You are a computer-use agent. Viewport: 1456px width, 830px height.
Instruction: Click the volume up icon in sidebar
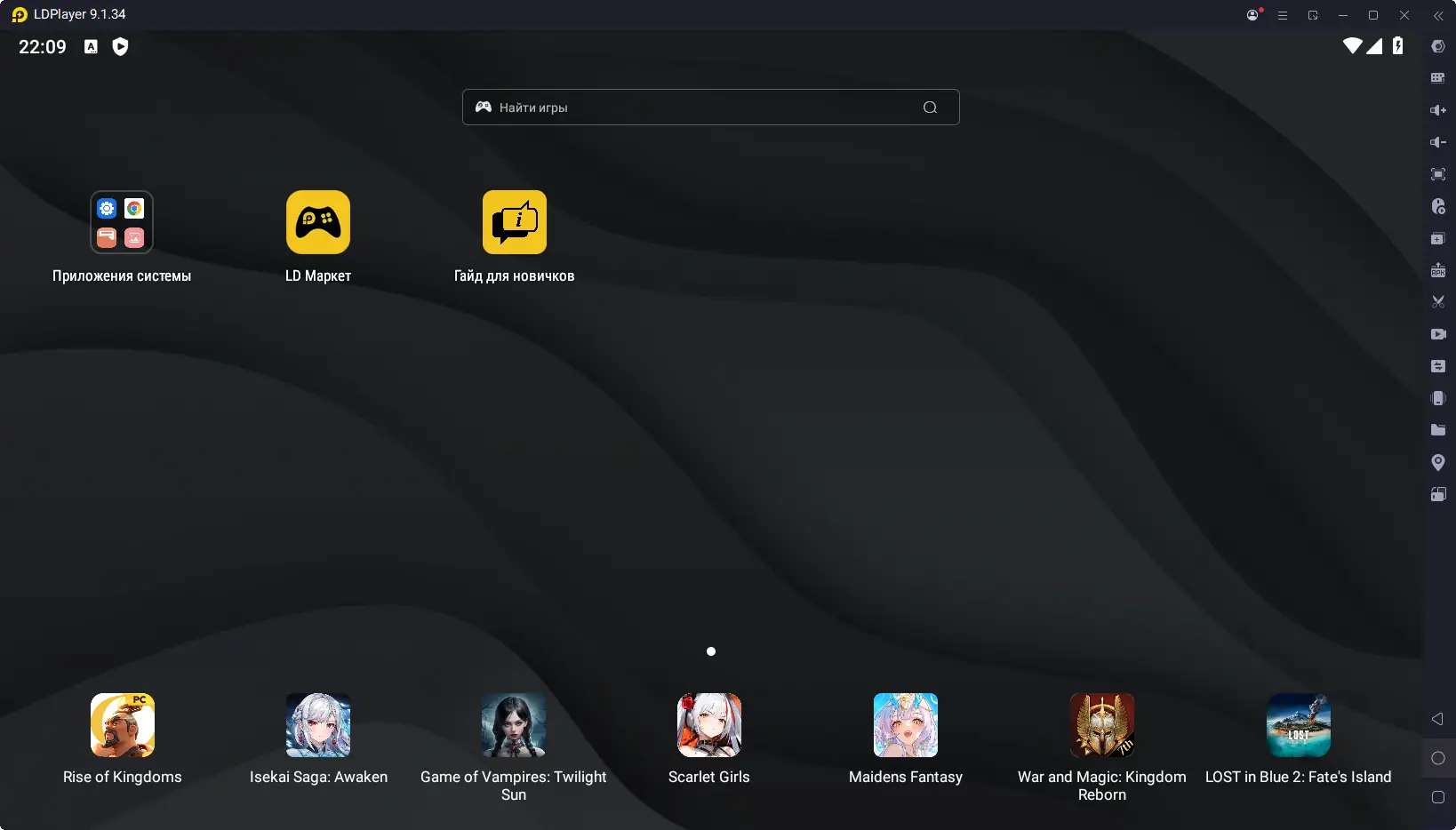point(1437,110)
